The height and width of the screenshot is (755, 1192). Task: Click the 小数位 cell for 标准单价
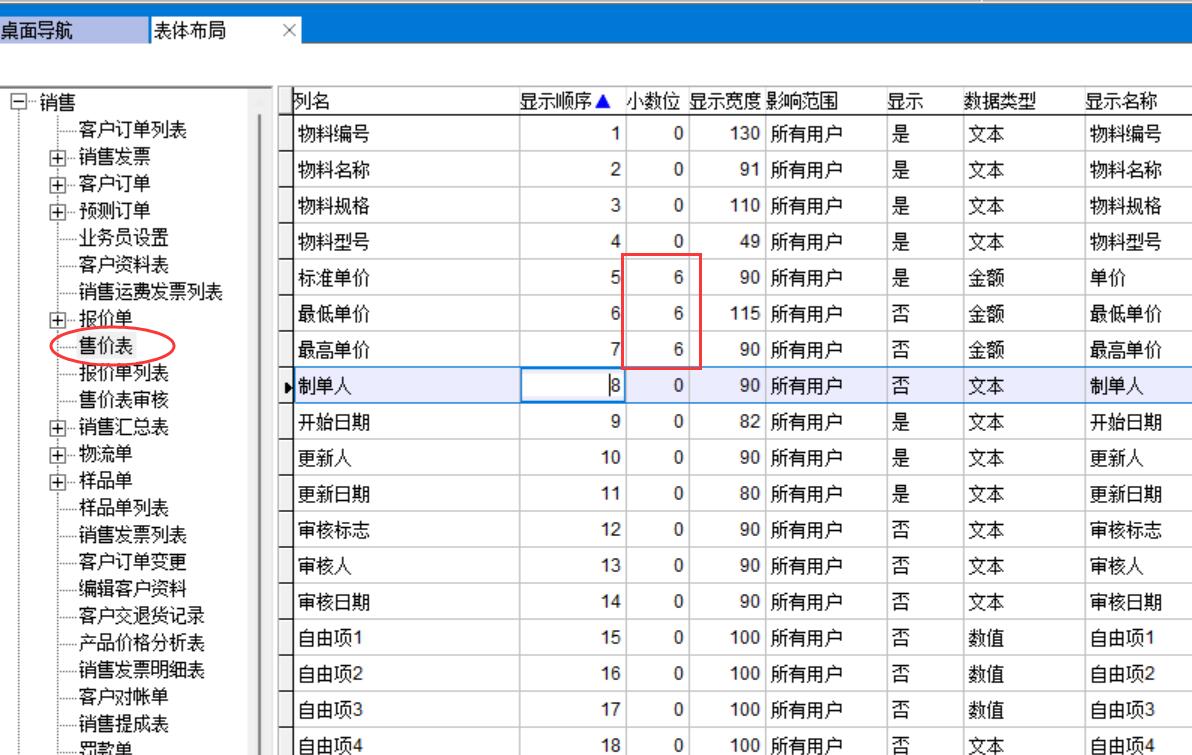655,278
